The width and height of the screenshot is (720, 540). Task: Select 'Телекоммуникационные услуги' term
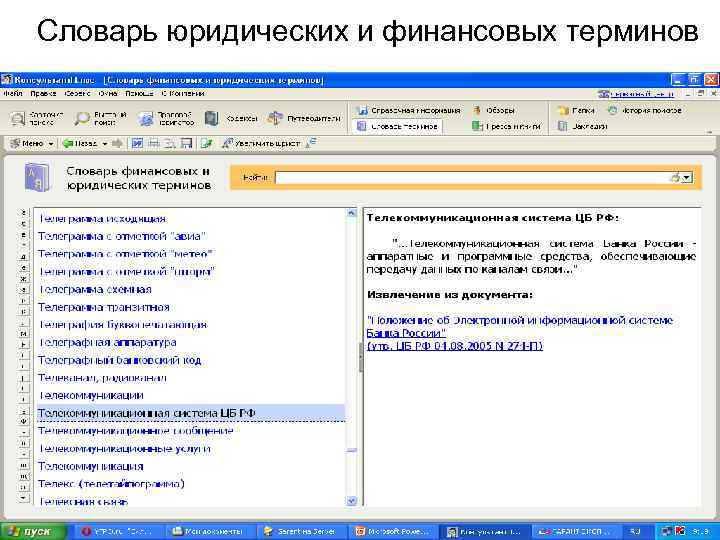point(124,449)
